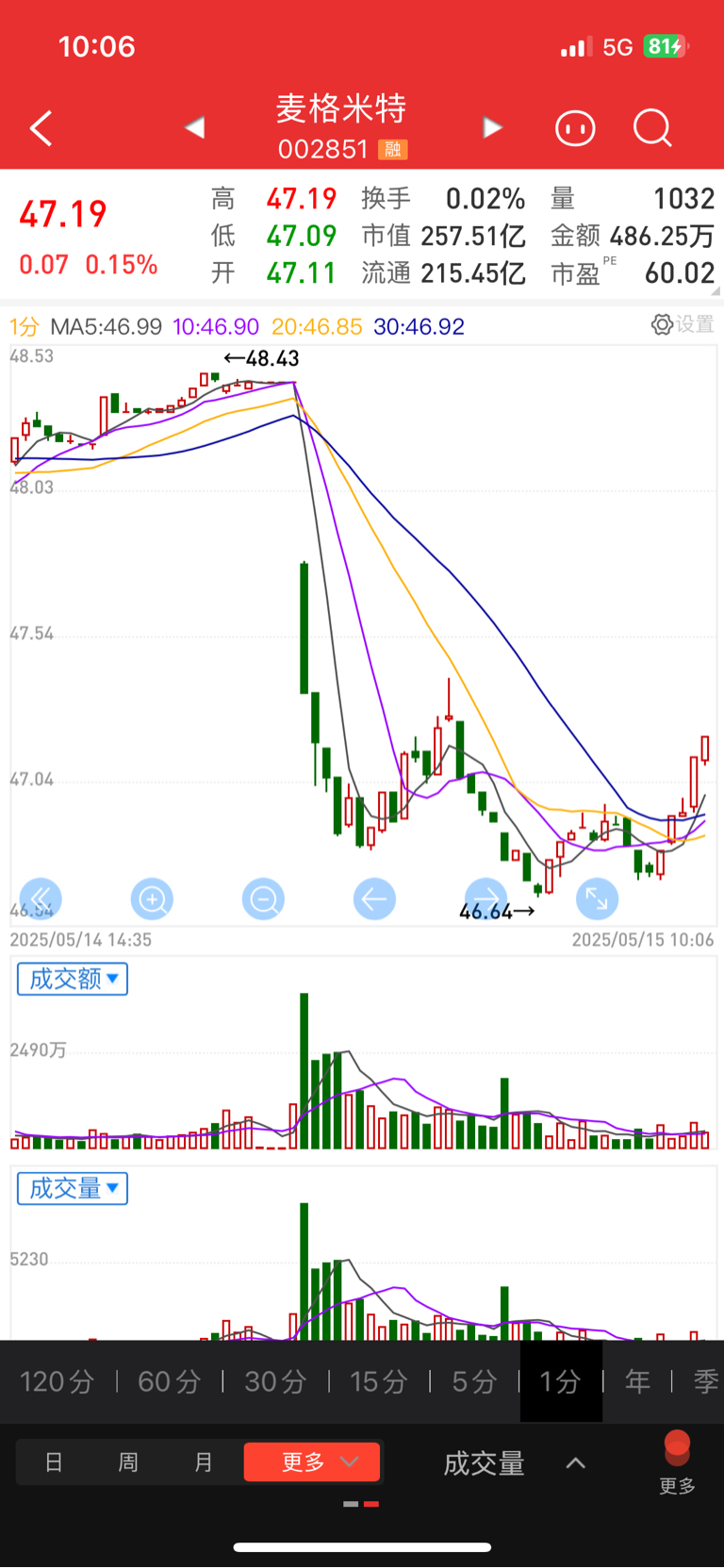Tap current price 47.19 in large red
The width and height of the screenshot is (724, 1568).
(63, 215)
